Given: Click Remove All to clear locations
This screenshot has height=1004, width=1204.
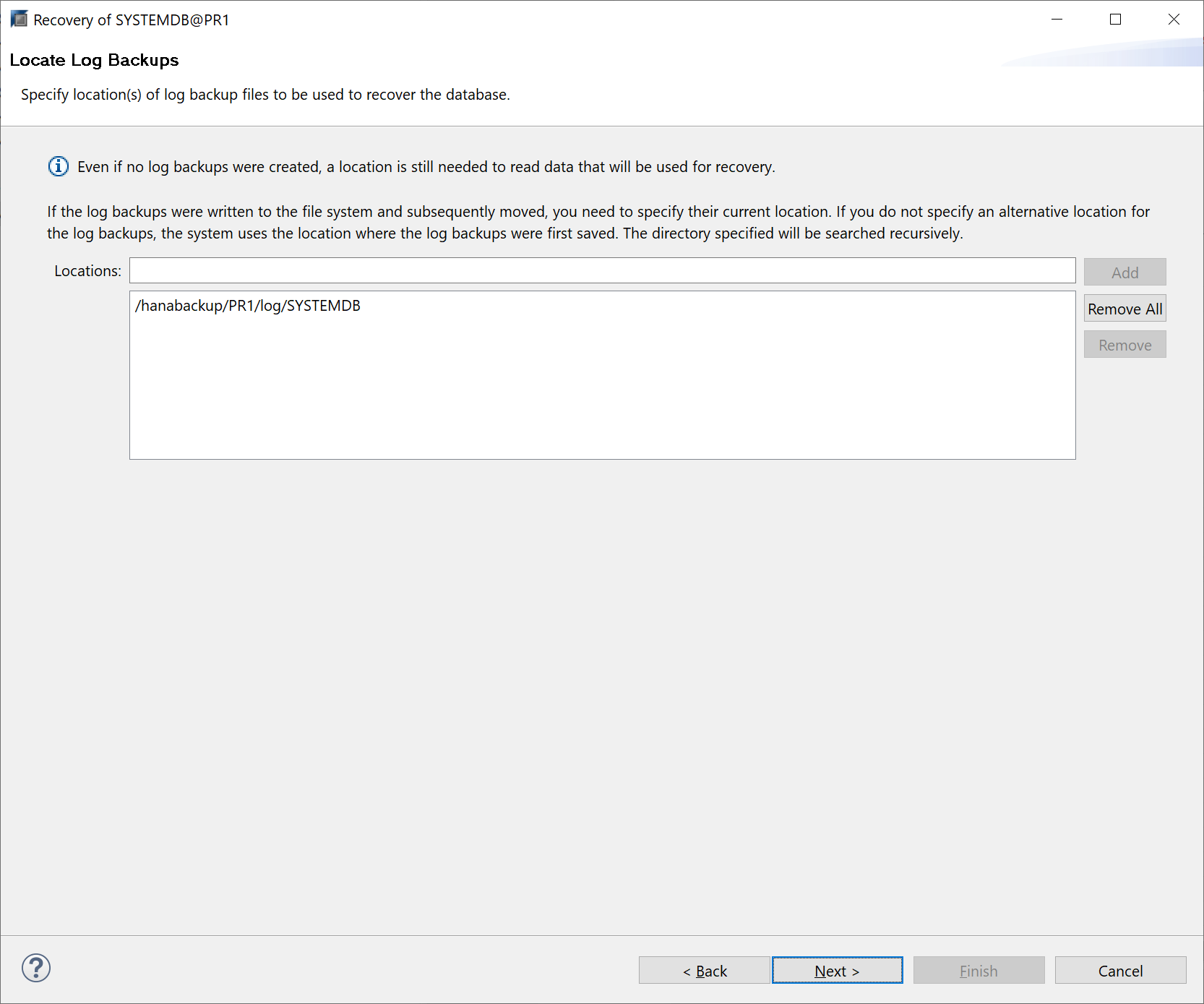Looking at the screenshot, I should click(x=1125, y=309).
